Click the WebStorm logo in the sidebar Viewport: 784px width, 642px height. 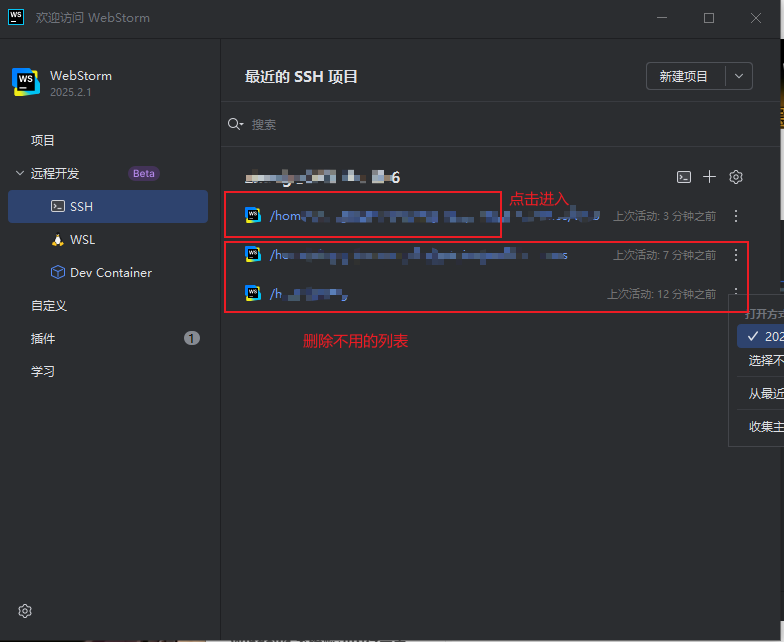[x=25, y=82]
